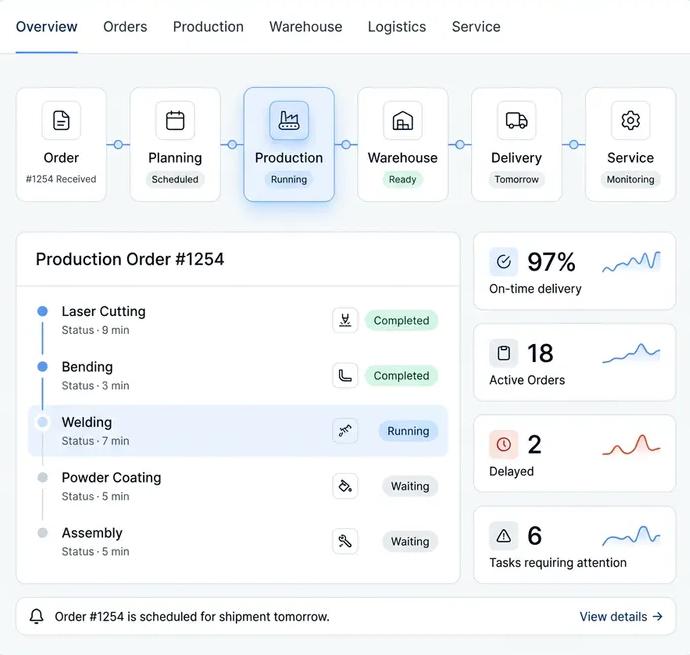Select the Warehouse tab
690x655 pixels.
coord(306,27)
